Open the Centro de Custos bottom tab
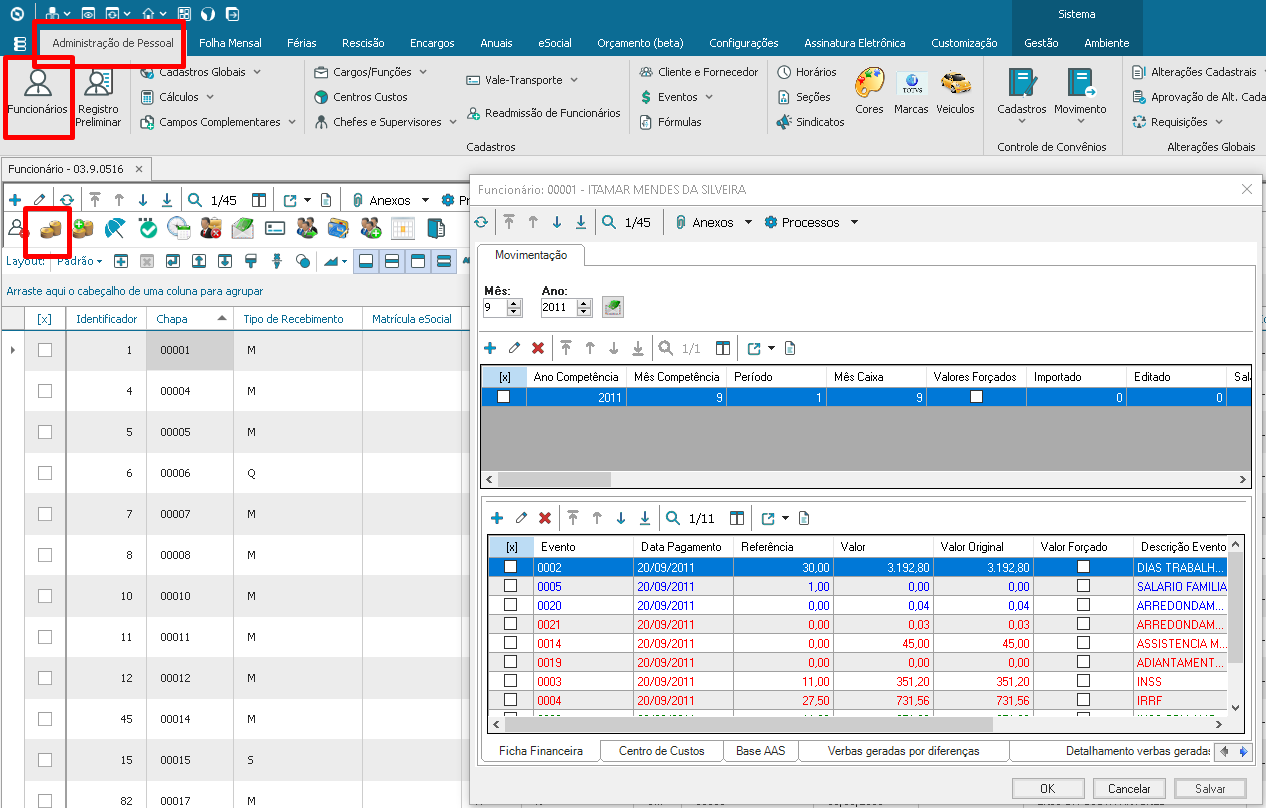The image size is (1266, 808). tap(661, 751)
